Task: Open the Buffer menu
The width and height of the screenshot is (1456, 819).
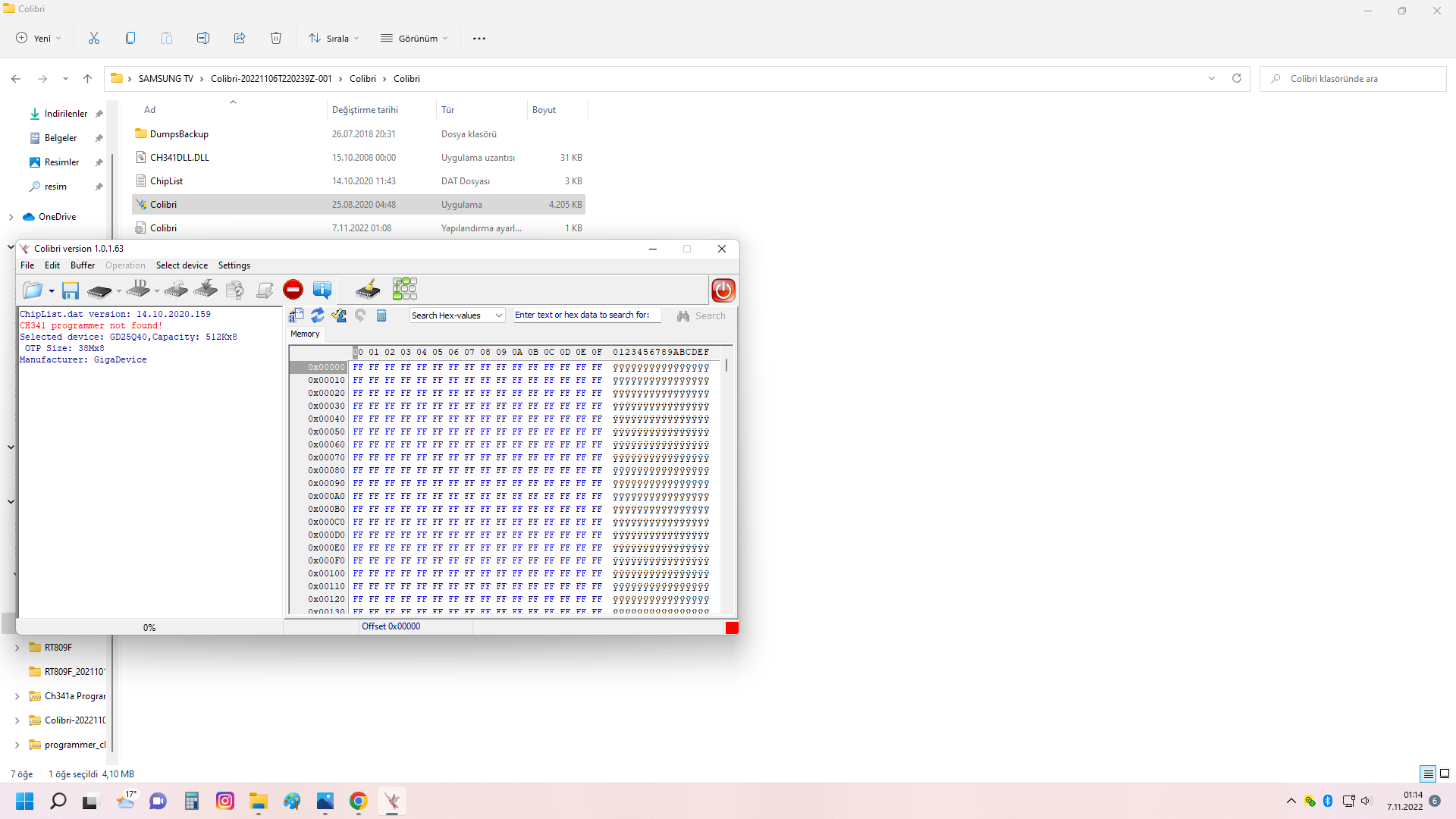Action: [83, 265]
